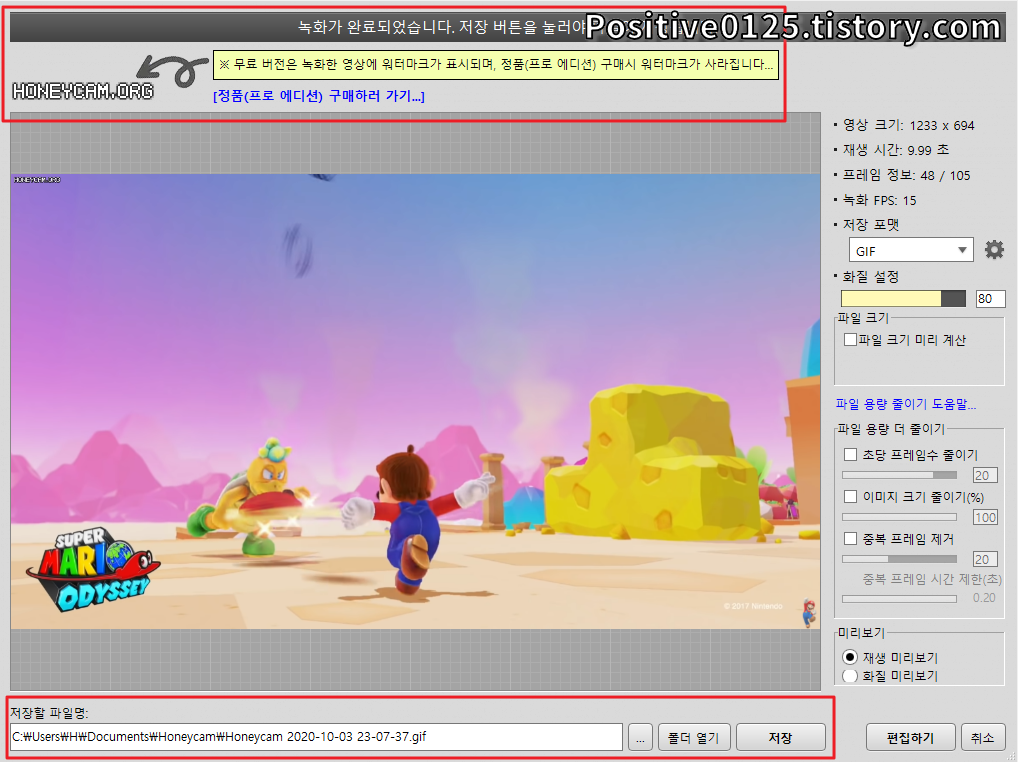Adjust the 이미지 크기 줄이기 slider

899,517
